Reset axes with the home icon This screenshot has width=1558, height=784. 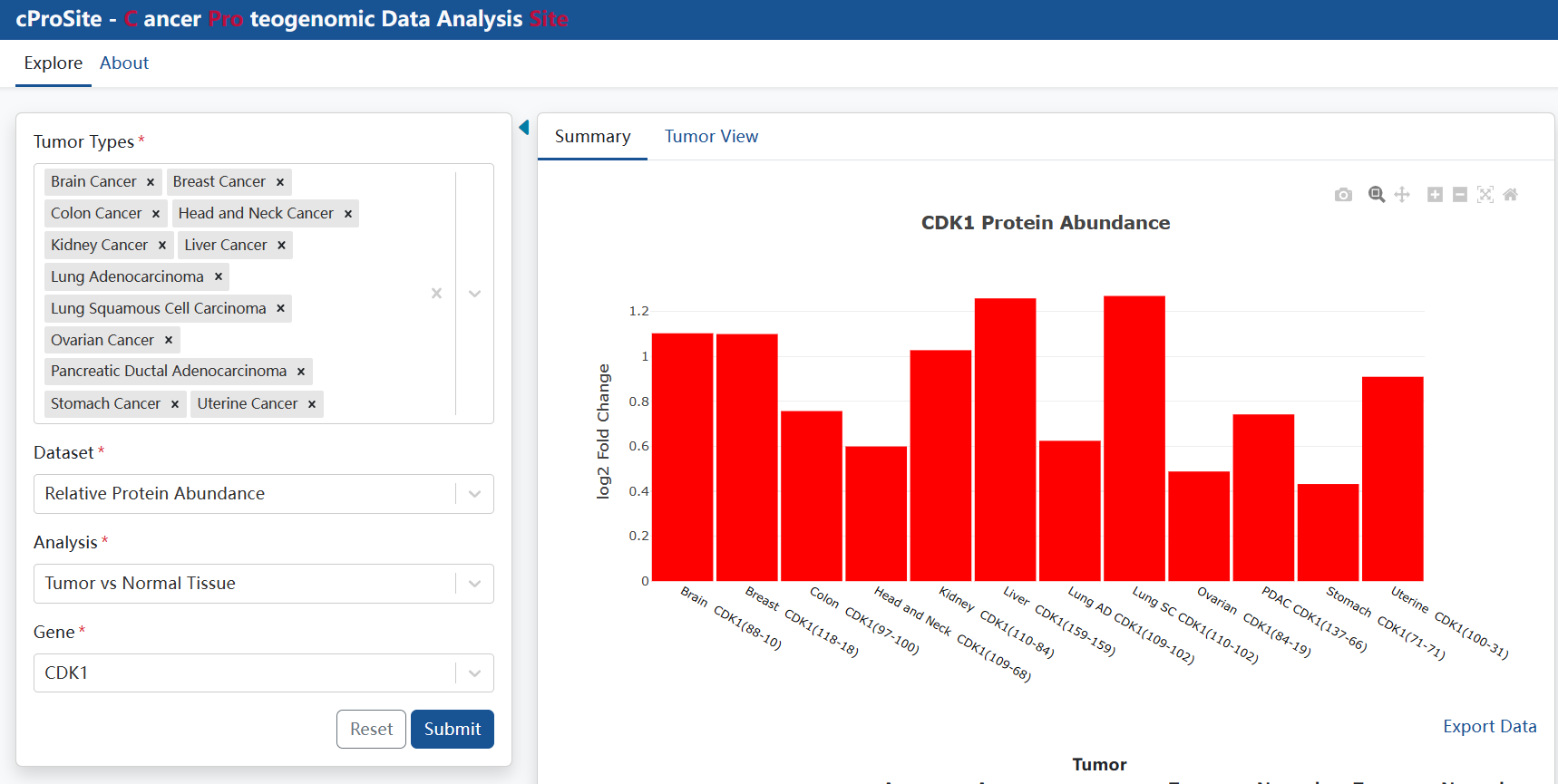tap(1511, 195)
